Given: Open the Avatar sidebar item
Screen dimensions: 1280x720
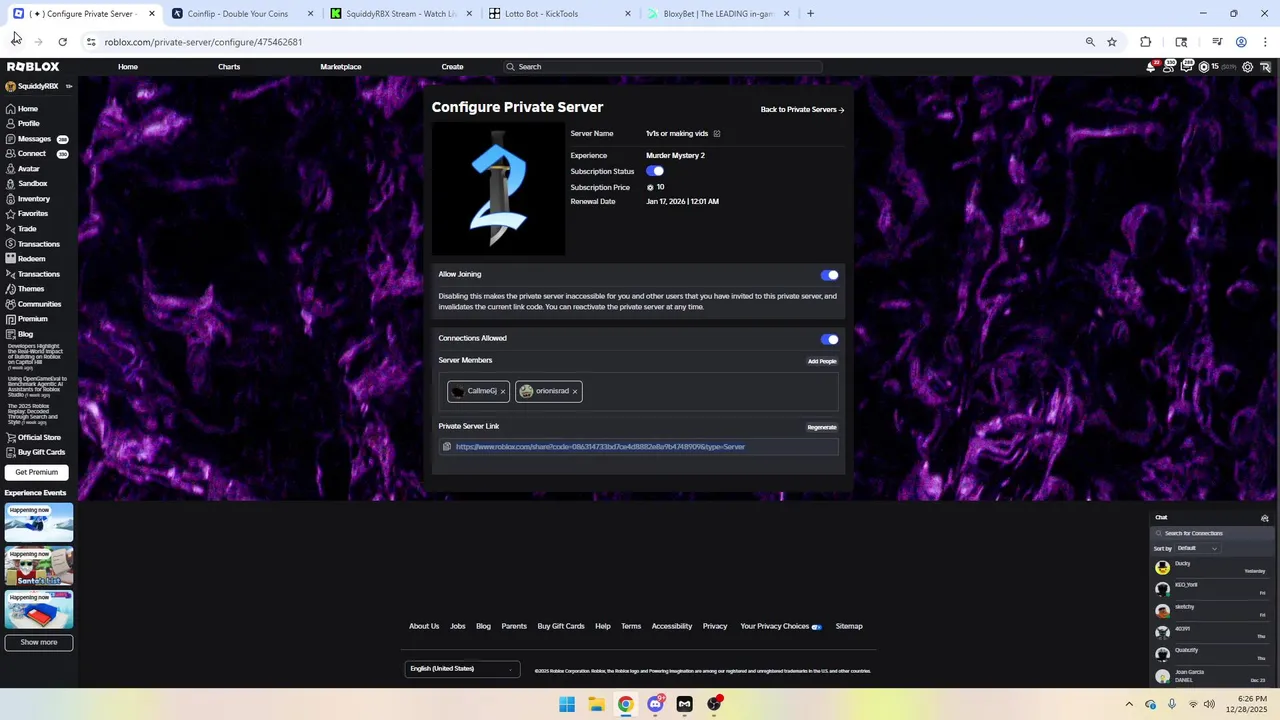Looking at the screenshot, I should [x=29, y=168].
